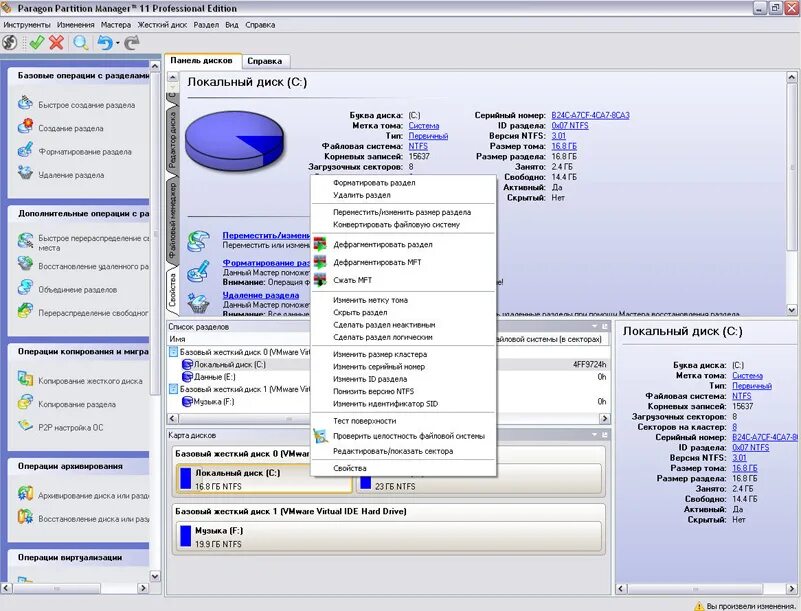Click P2P настройка ОС icon
Viewport: 801px width, 611px height.
(25, 425)
